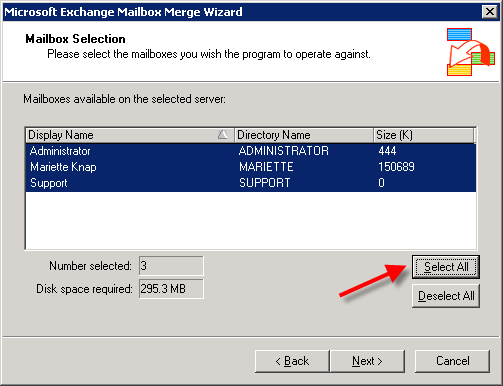The height and width of the screenshot is (386, 503).
Task: Go to the Next wizard page
Action: coord(367,361)
